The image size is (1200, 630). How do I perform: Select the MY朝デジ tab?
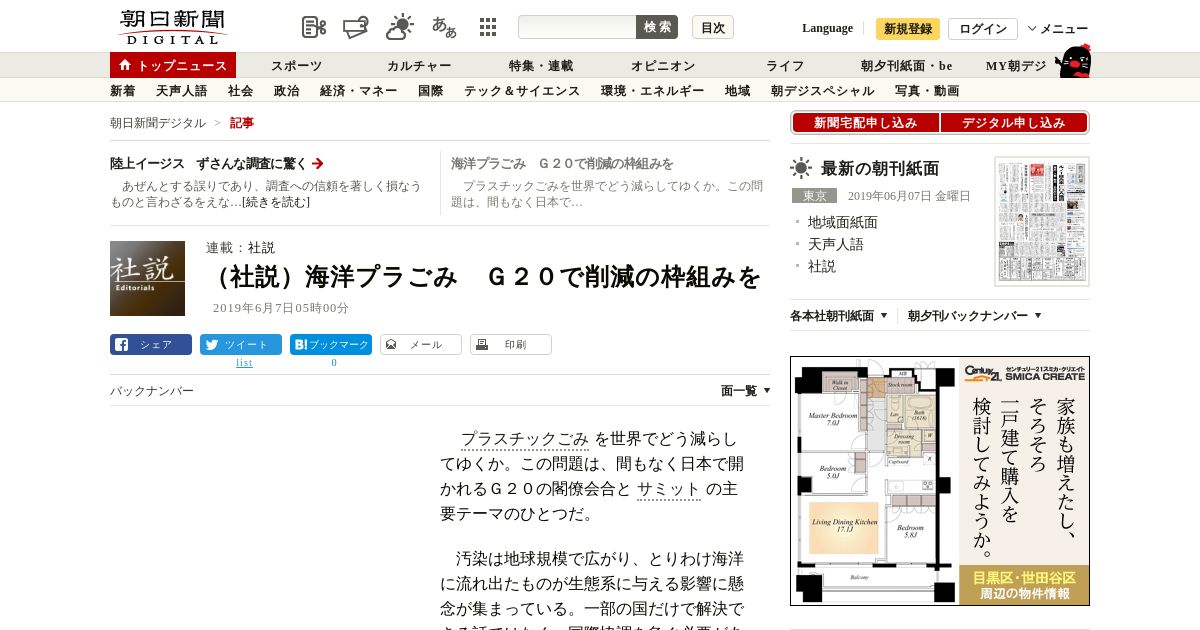(x=1016, y=66)
